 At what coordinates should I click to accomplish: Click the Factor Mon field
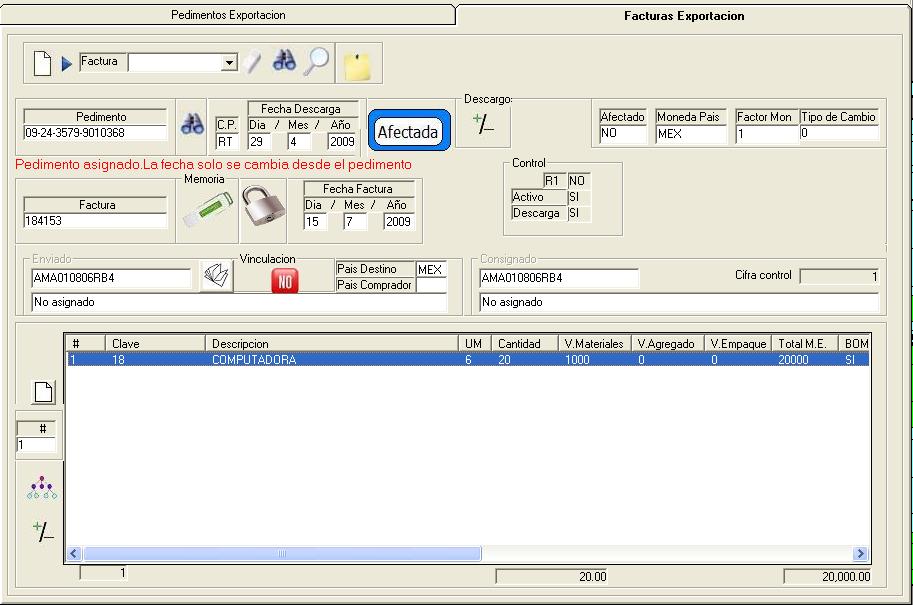766,134
